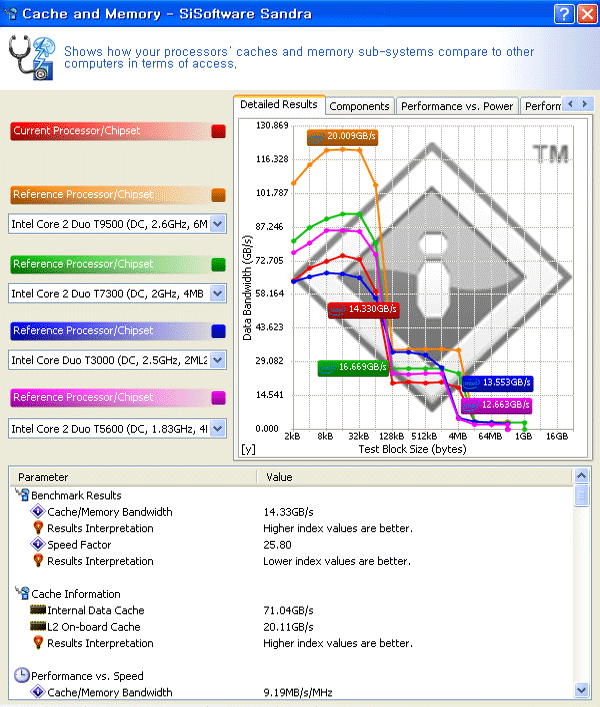Viewport: 600px width, 707px height.
Task: Click the Sandra title bar icon
Action: pyautogui.click(x=10, y=14)
